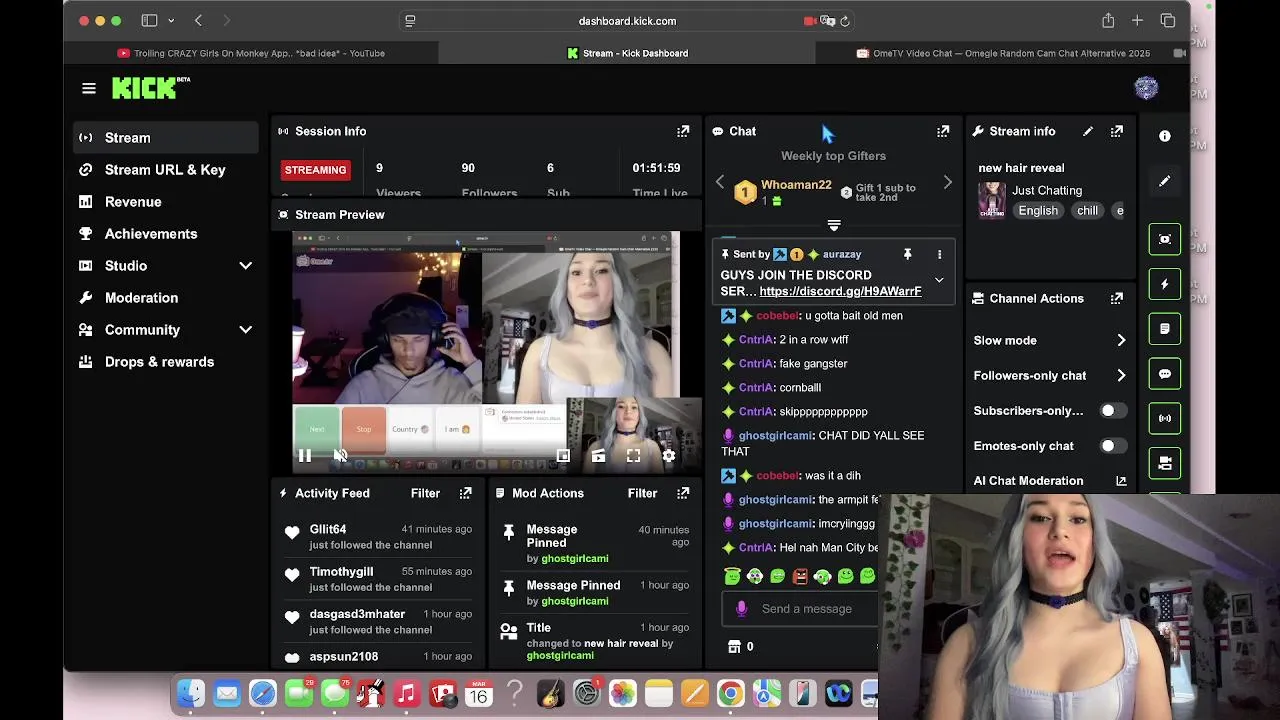Open the profile avatar menu

click(1146, 88)
